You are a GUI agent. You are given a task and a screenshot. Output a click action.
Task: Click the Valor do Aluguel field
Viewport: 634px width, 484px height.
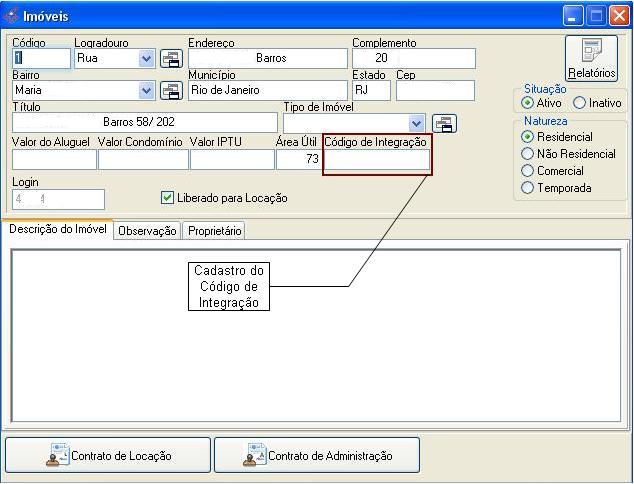(54, 160)
